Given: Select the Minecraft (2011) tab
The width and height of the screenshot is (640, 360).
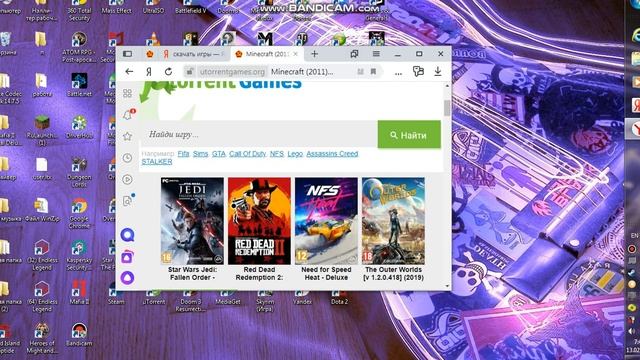Looking at the screenshot, I should (267, 54).
